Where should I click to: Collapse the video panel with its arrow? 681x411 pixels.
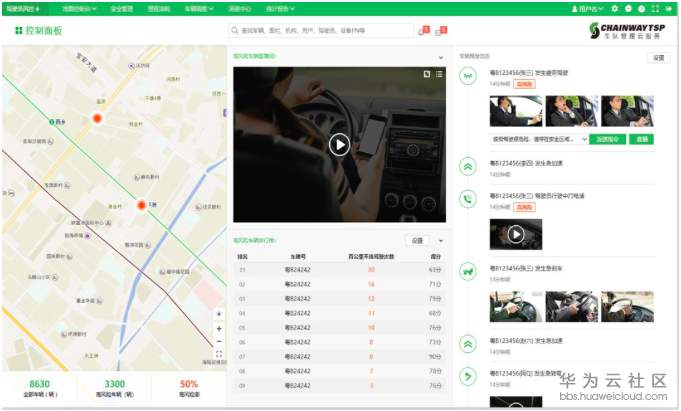(441, 57)
